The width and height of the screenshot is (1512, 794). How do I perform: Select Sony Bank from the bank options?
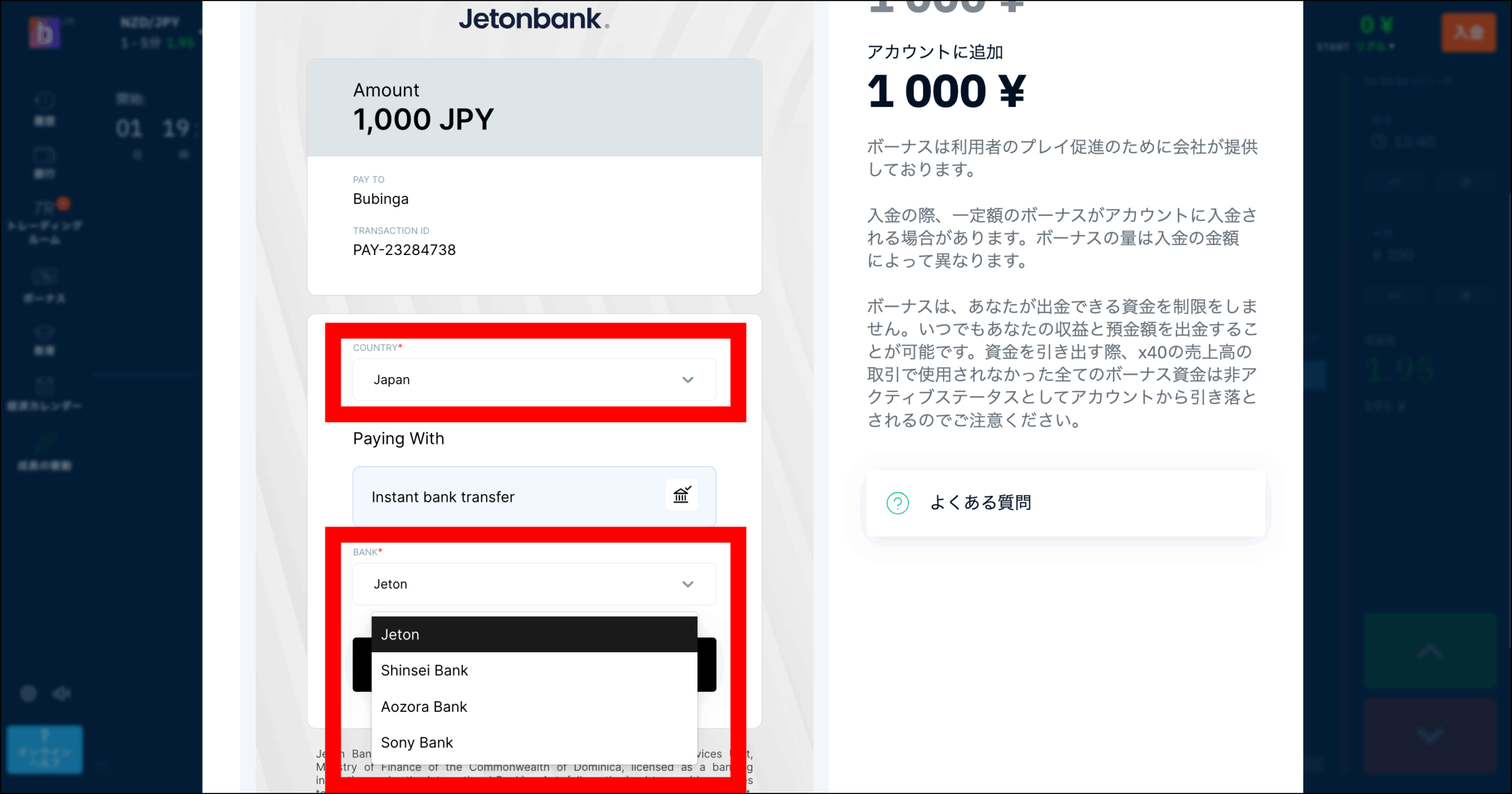pos(534,743)
